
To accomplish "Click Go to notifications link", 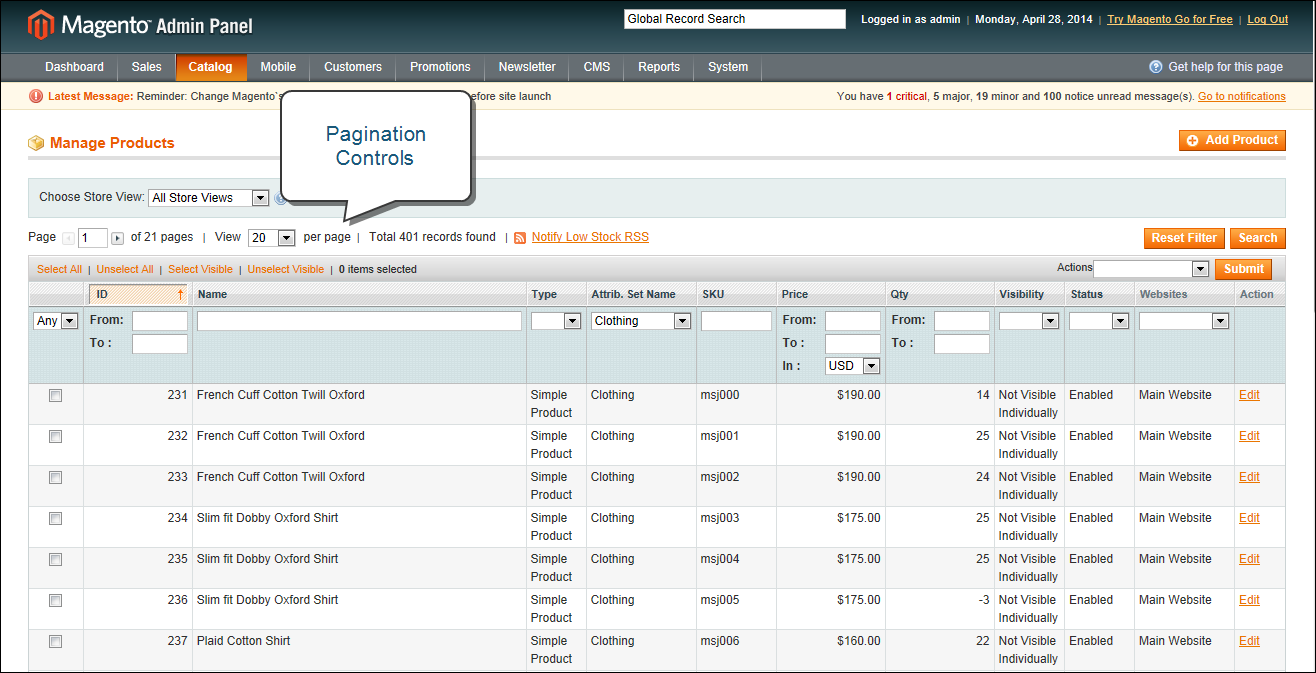I will click(x=1242, y=96).
